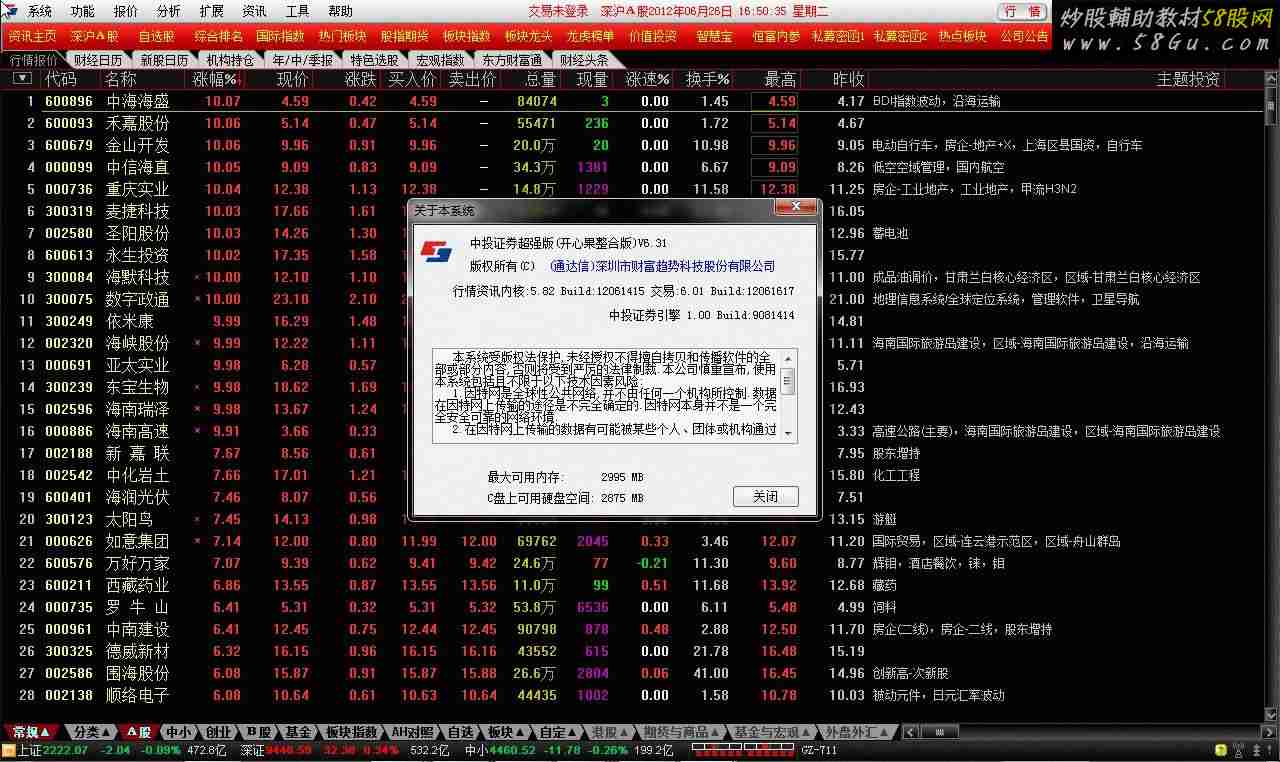Switch to the 东方财富通 tab

pyautogui.click(x=511, y=60)
